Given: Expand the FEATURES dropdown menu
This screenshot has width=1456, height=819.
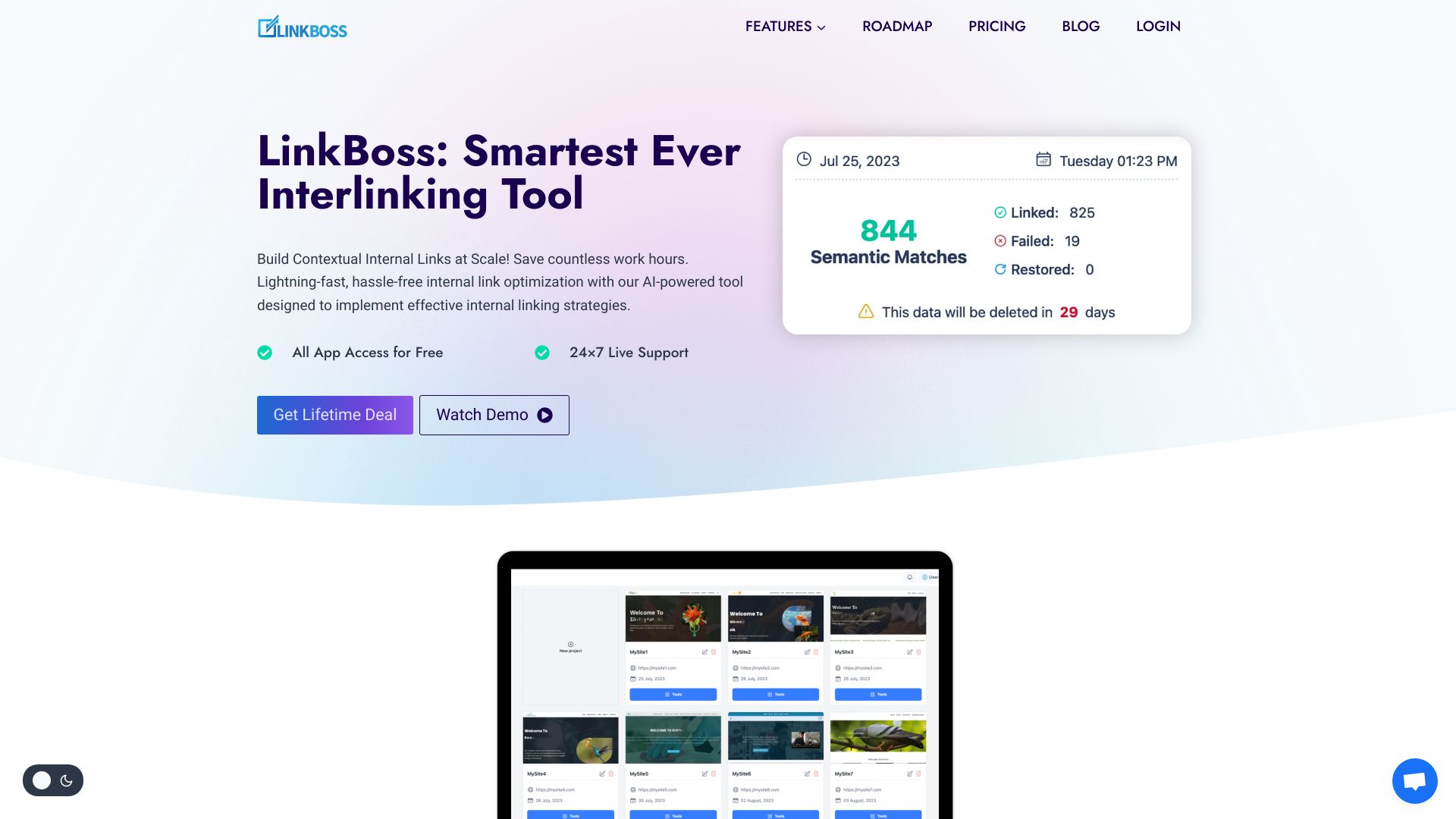Looking at the screenshot, I should point(785,26).
